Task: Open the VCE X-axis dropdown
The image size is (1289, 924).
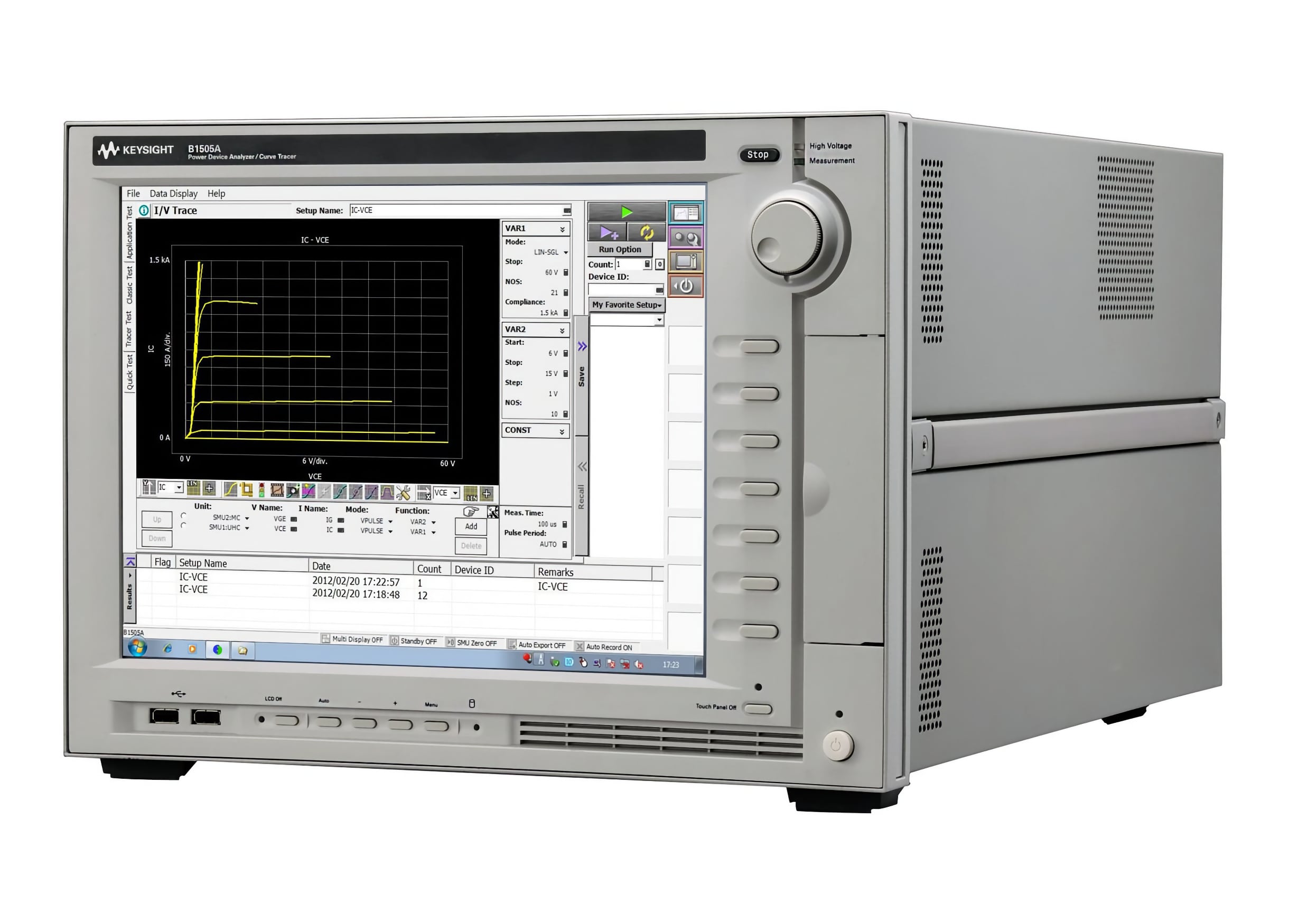Action: coord(447,493)
